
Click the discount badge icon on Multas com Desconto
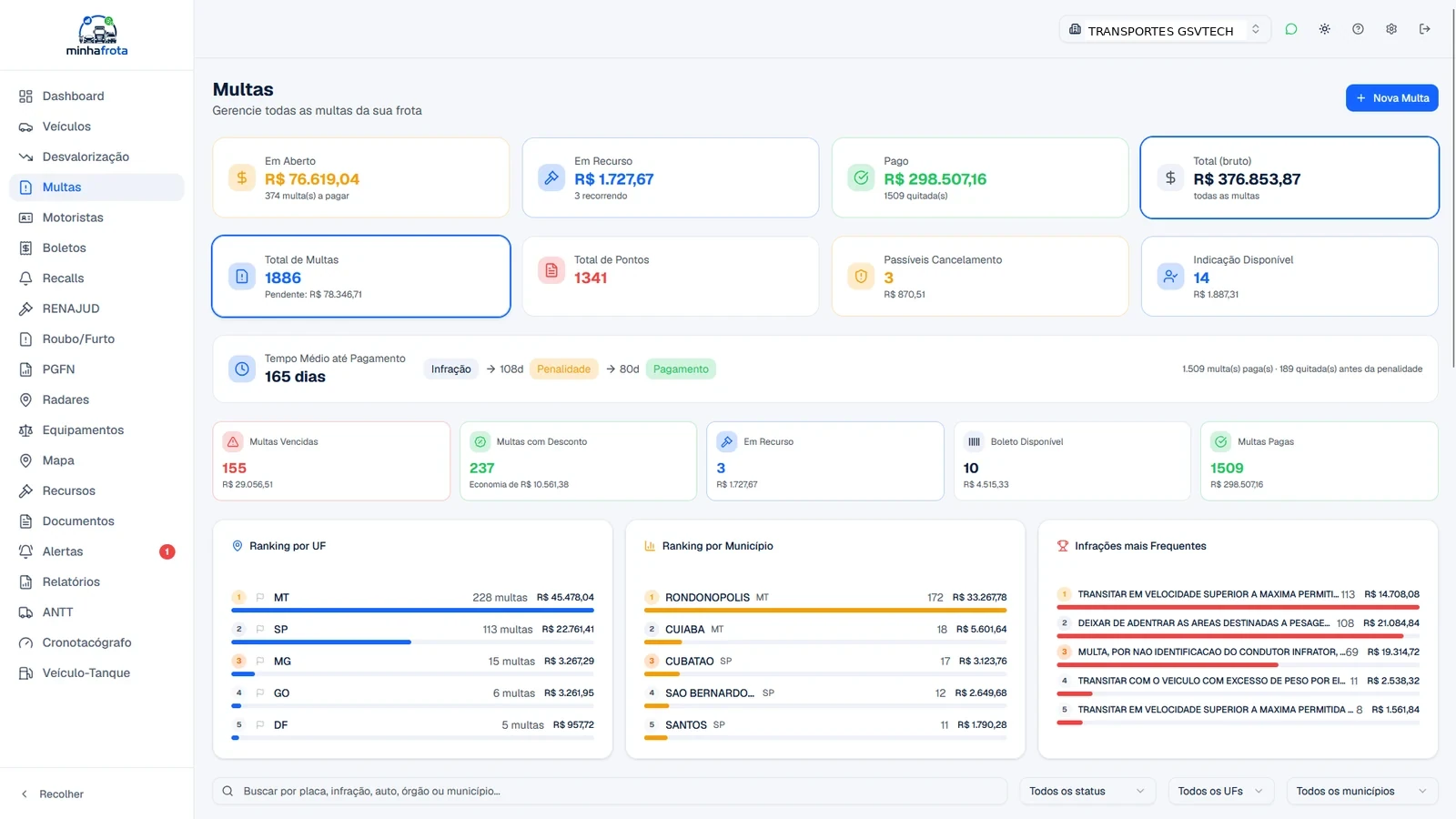[x=480, y=441]
